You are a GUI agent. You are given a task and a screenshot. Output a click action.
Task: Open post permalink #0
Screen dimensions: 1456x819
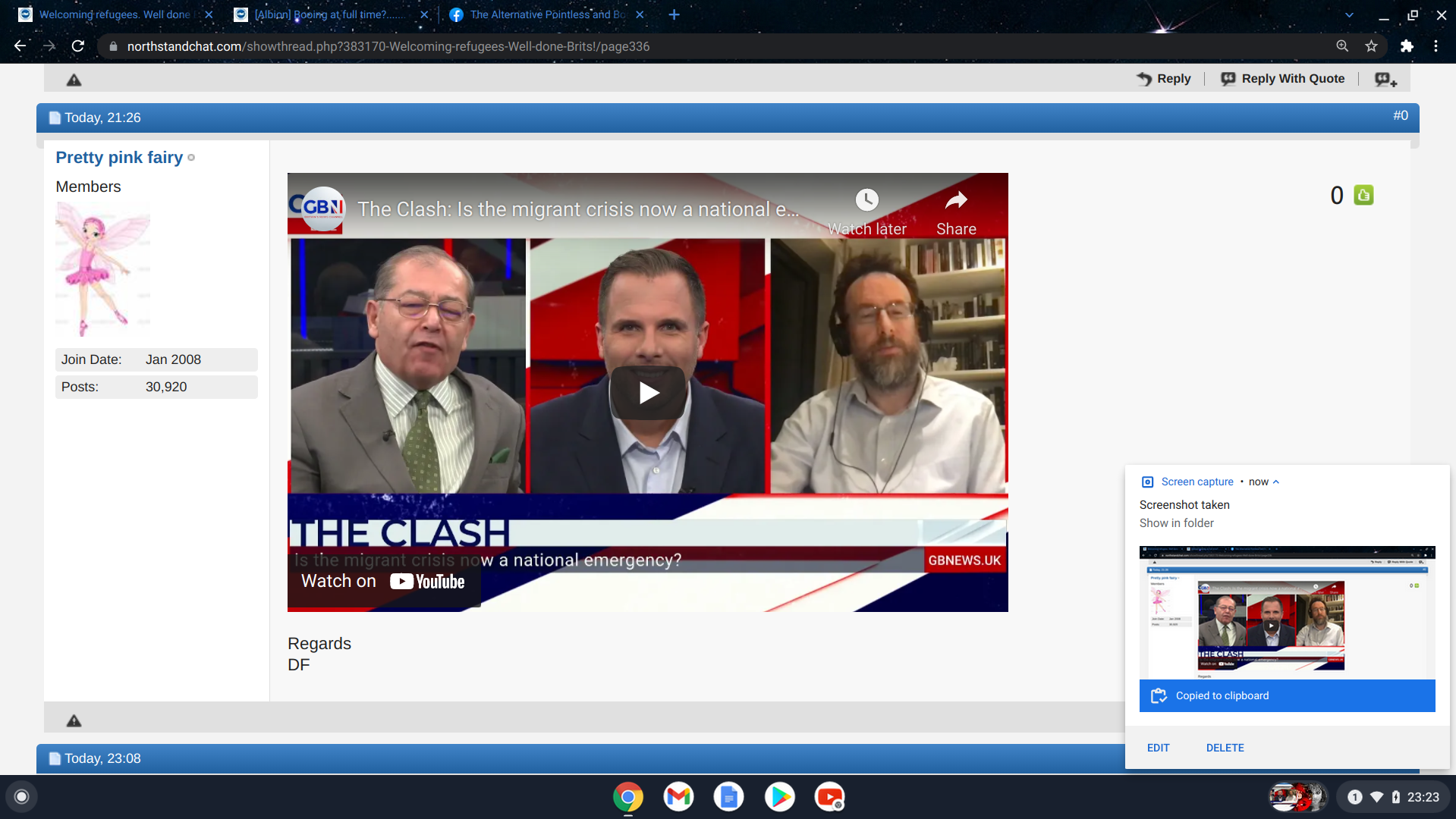(1401, 115)
